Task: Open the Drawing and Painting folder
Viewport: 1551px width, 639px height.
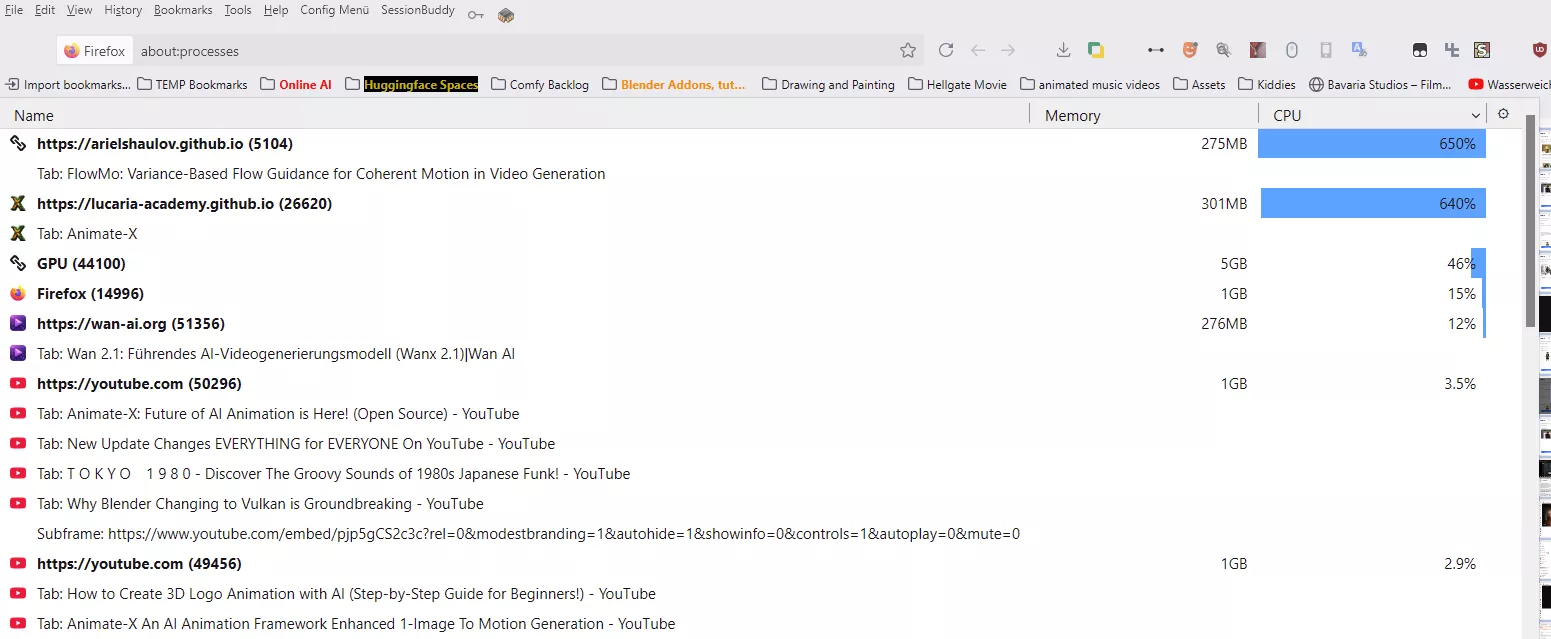Action: (x=828, y=85)
